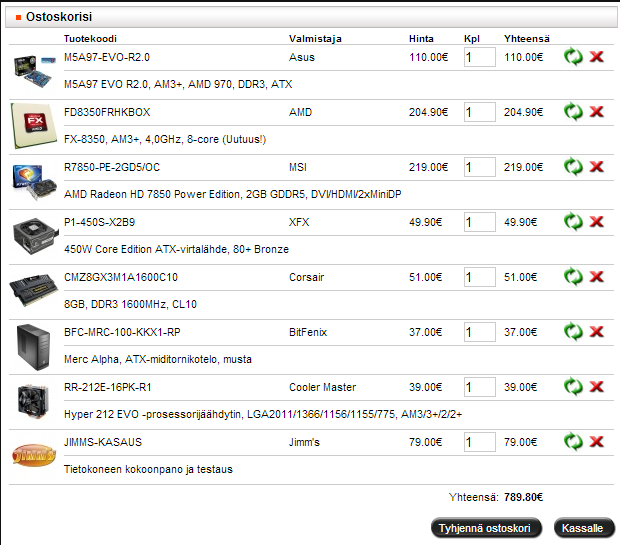Open product code JIMMS-KASAUS
The height and width of the screenshot is (545, 620).
click(103, 442)
